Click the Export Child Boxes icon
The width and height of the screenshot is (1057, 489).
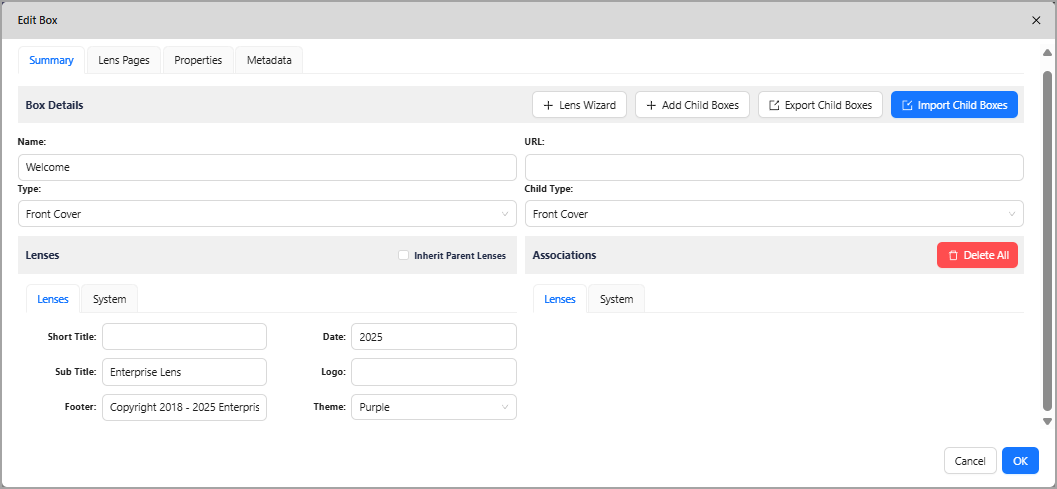pos(774,105)
